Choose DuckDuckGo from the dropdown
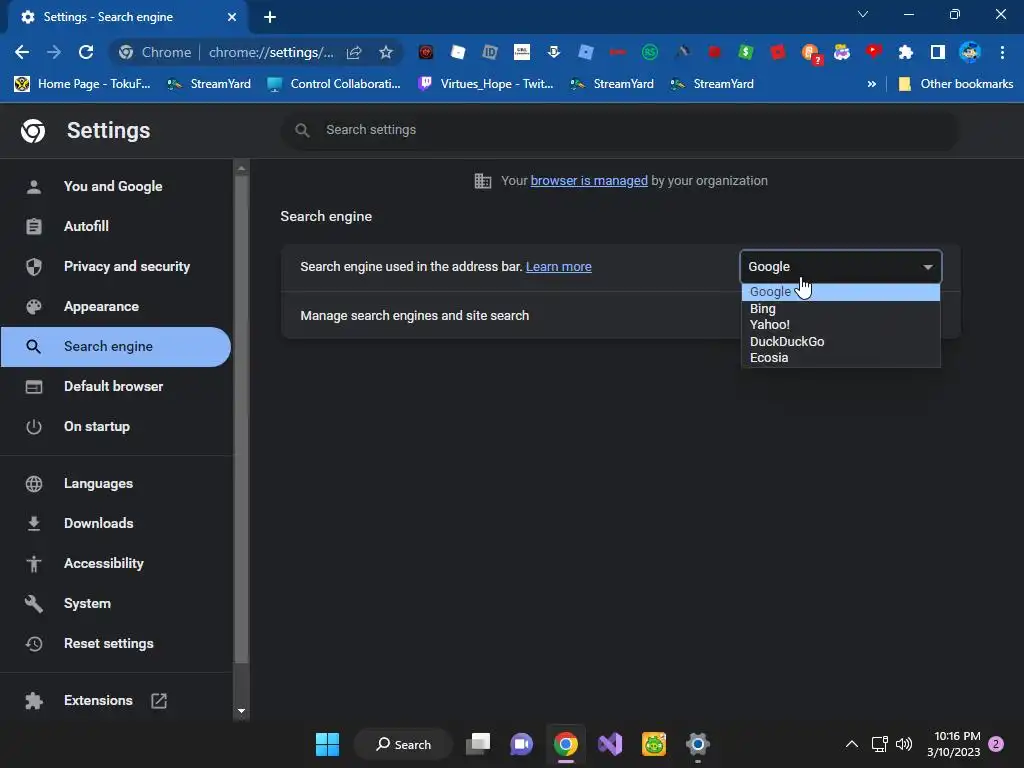This screenshot has height=768, width=1024. pos(840,342)
